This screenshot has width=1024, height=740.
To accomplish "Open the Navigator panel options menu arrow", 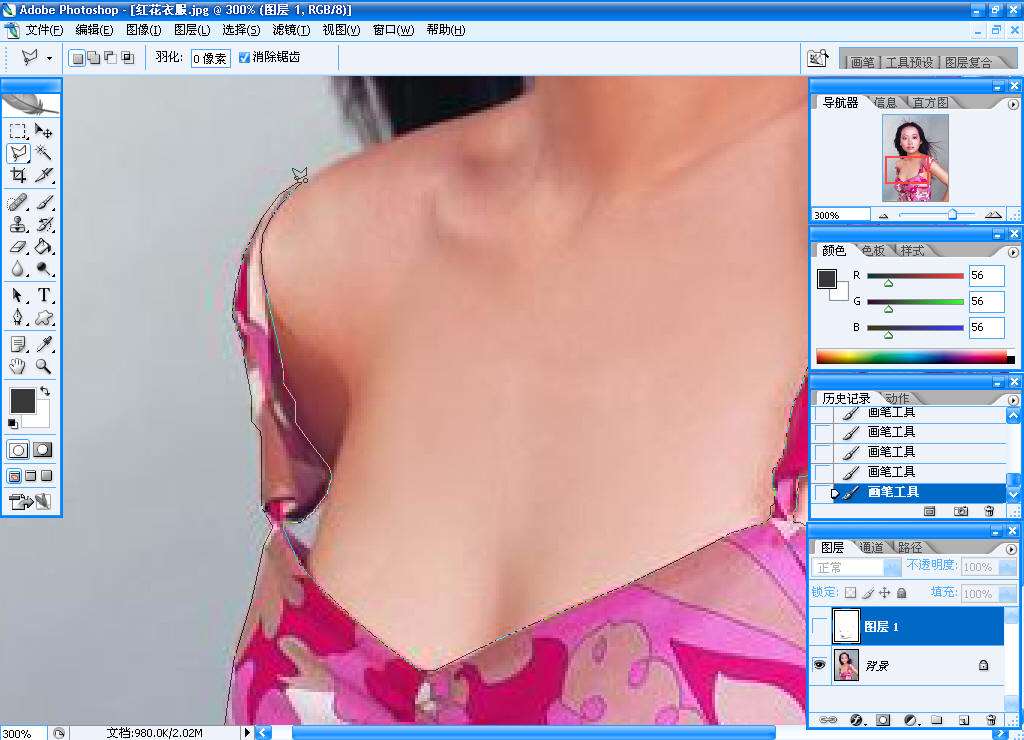I will [1012, 103].
